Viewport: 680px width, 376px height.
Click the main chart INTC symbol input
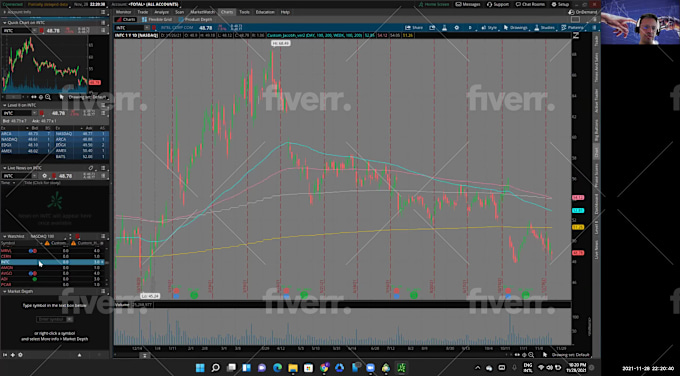coord(130,28)
